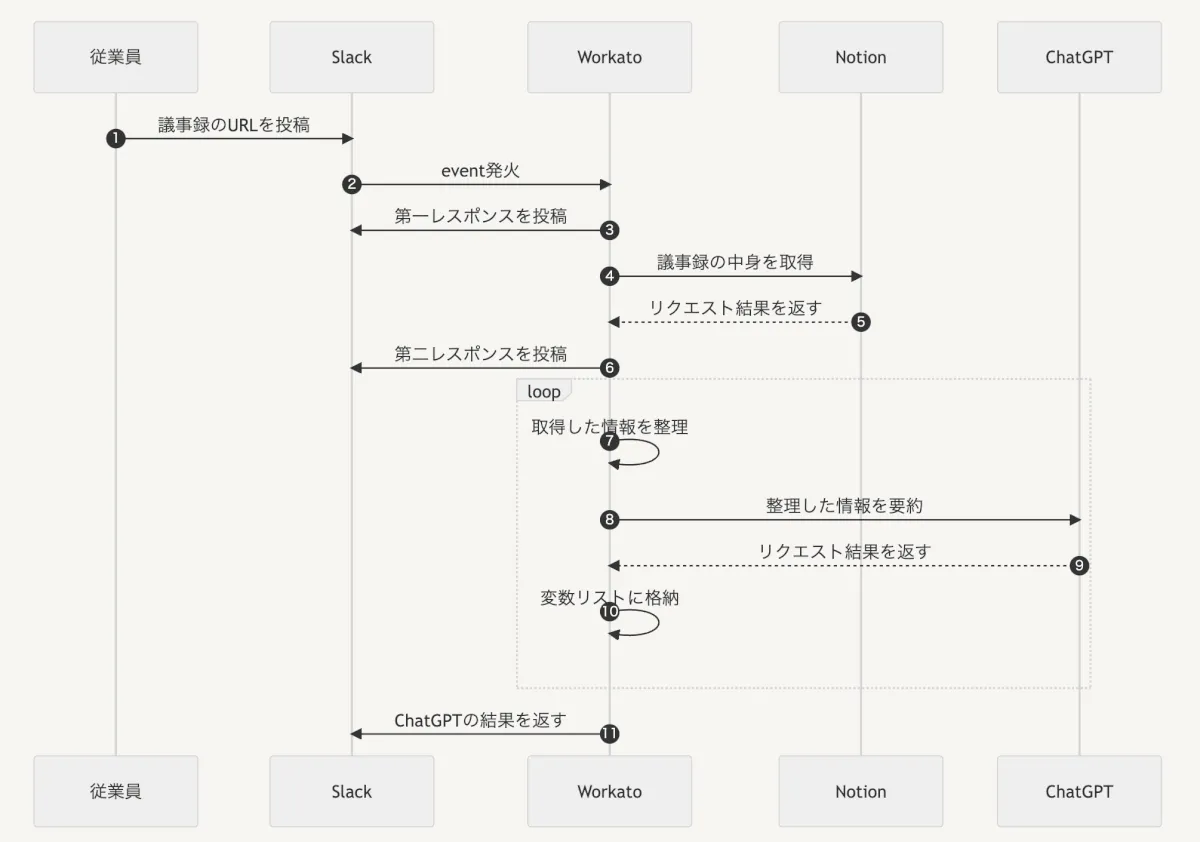Click the ChatGPTの結果を返す message label
This screenshot has width=1200, height=842.
(480, 720)
